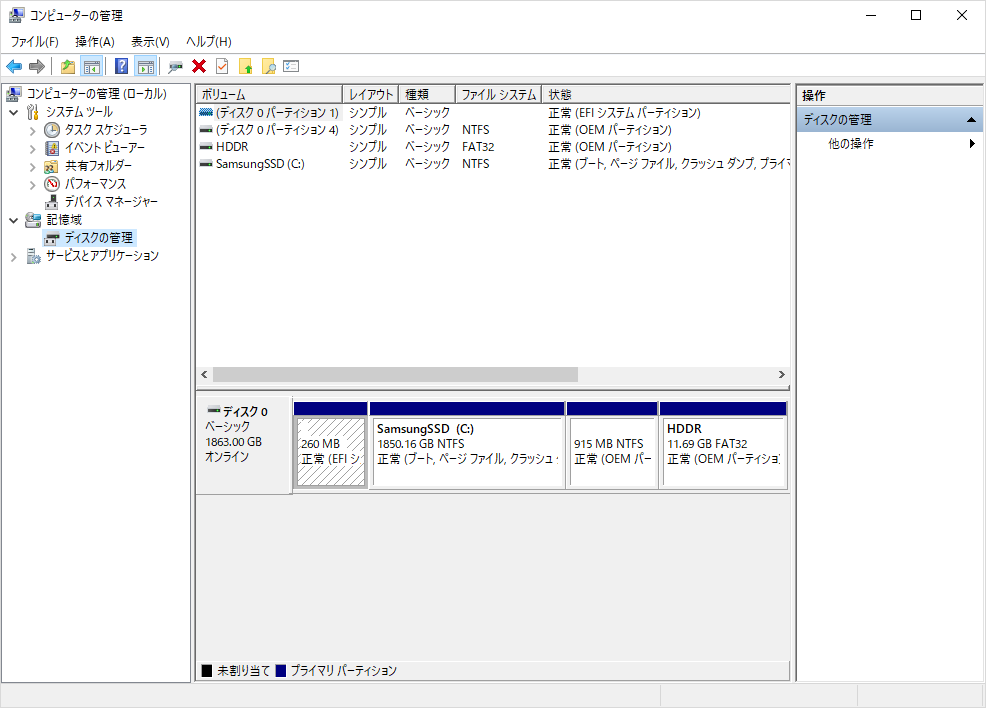
Task: Toggle the Show/Hide Console Tree icon
Action: point(92,66)
